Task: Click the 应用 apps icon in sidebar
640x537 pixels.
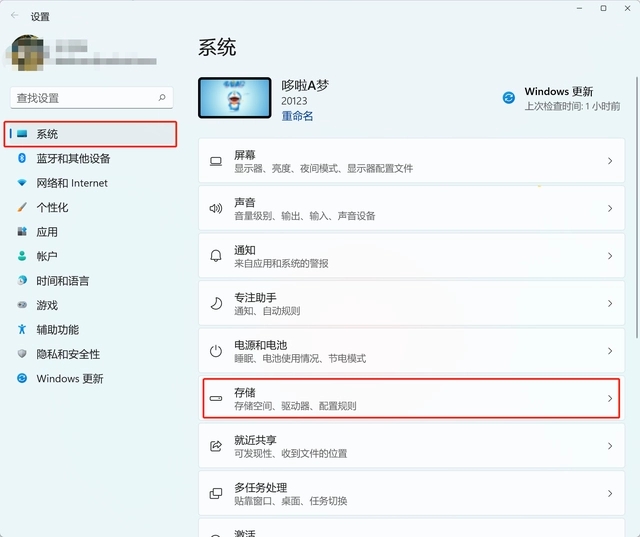Action: point(22,232)
